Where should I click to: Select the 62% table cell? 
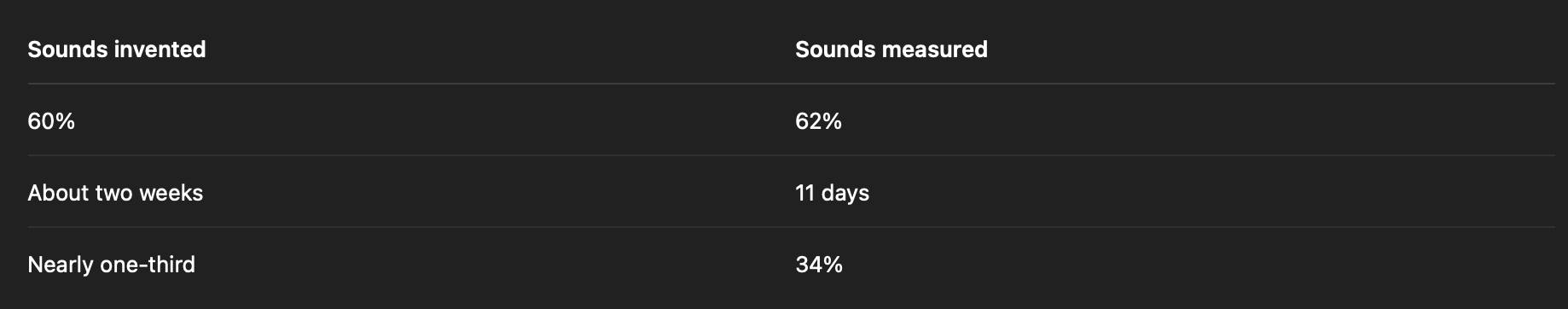tap(818, 121)
